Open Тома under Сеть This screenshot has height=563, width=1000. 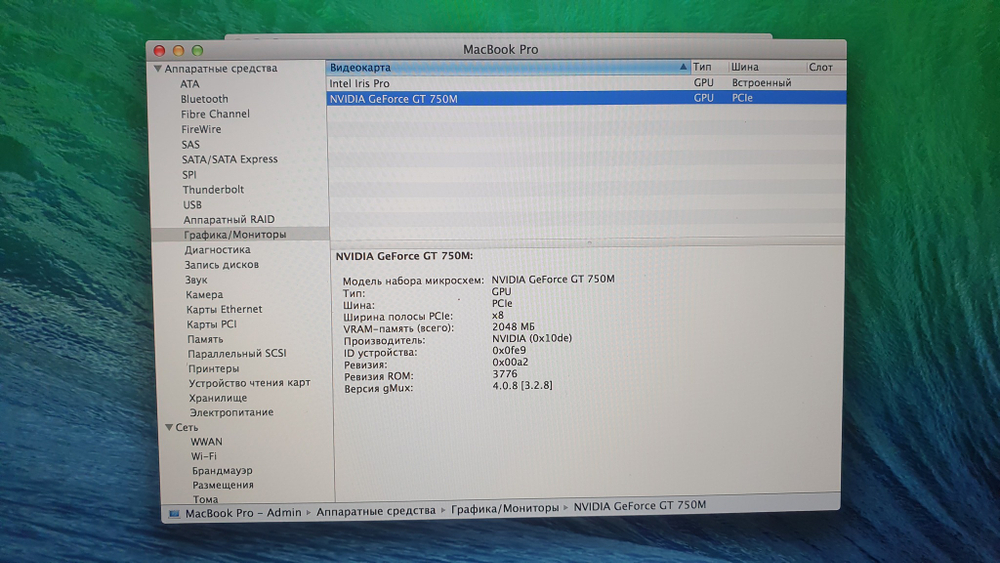[205, 499]
